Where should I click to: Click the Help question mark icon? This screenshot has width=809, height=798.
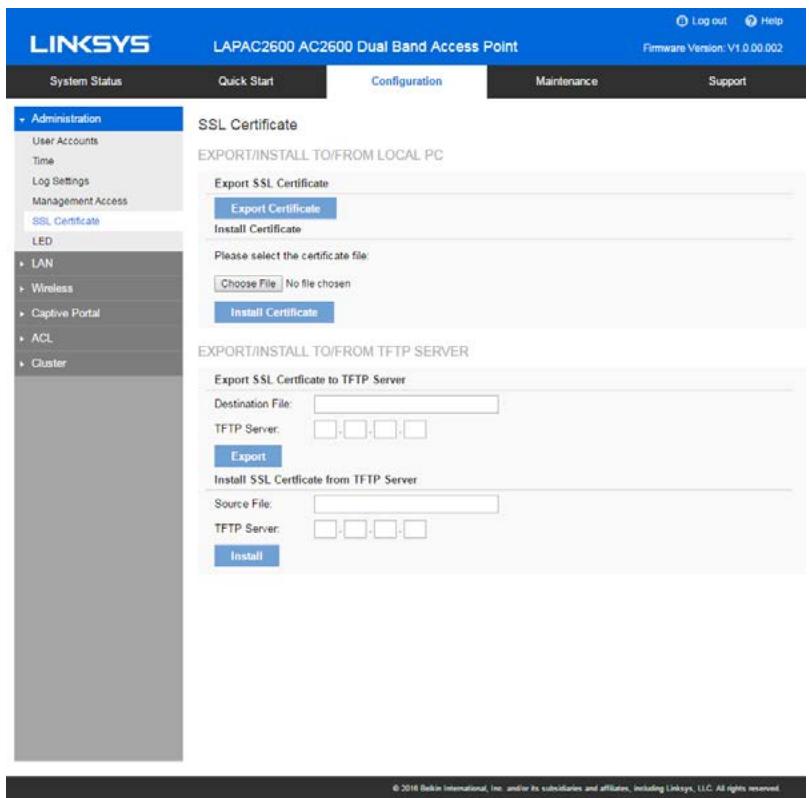click(751, 21)
